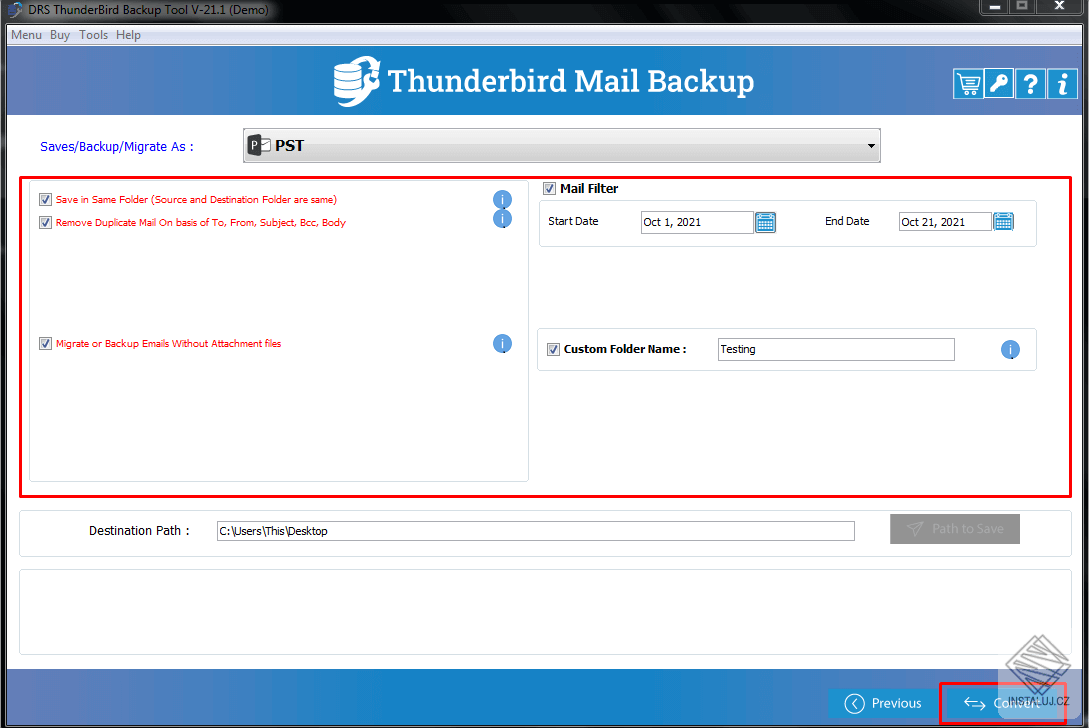Click the Destination Path field
Screen dimensions: 1089x728
pos(535,531)
